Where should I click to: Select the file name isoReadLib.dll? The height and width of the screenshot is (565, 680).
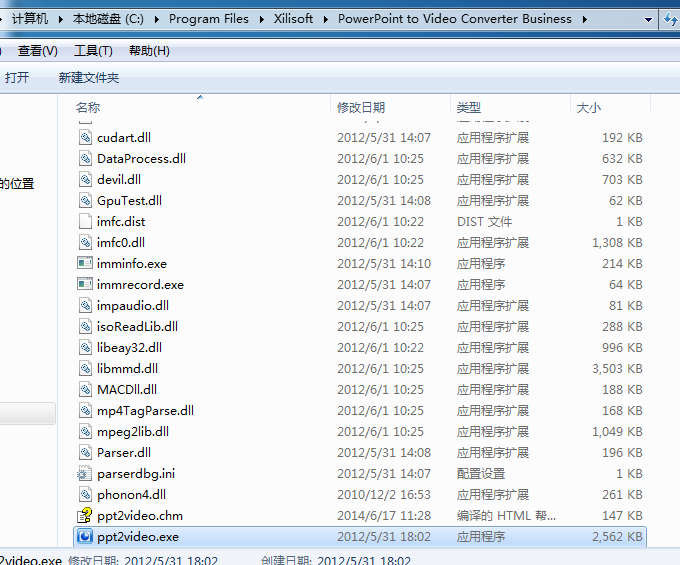pos(137,327)
